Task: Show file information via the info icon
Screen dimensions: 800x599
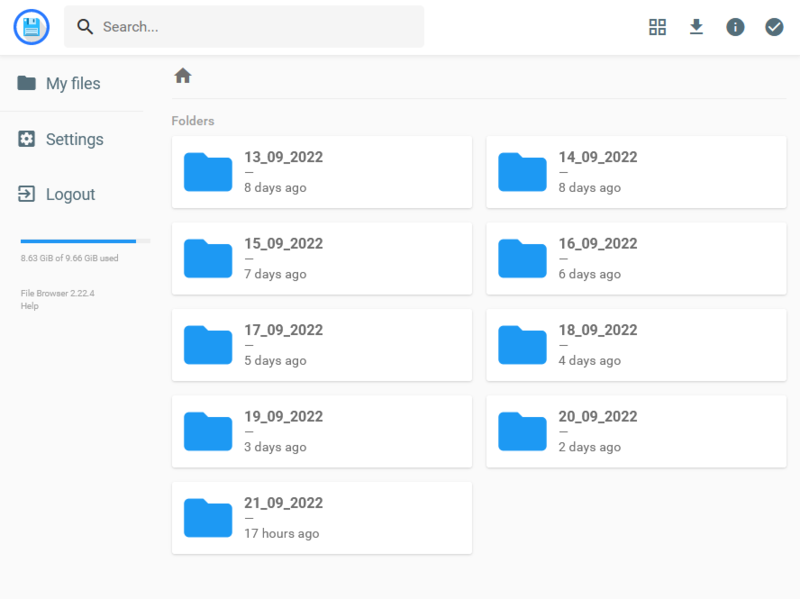Action: point(735,27)
